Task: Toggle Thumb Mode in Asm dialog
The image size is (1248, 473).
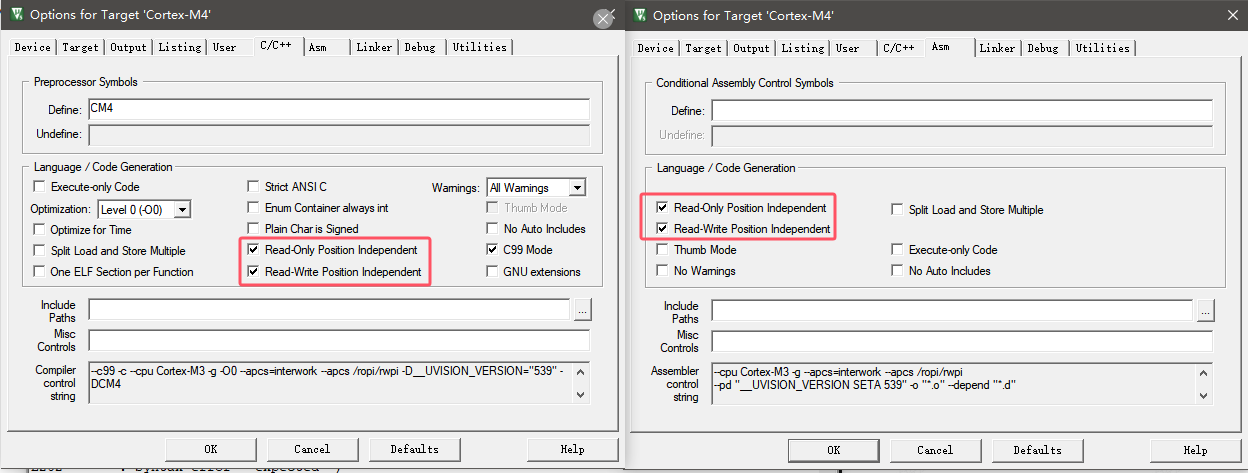Action: point(663,250)
